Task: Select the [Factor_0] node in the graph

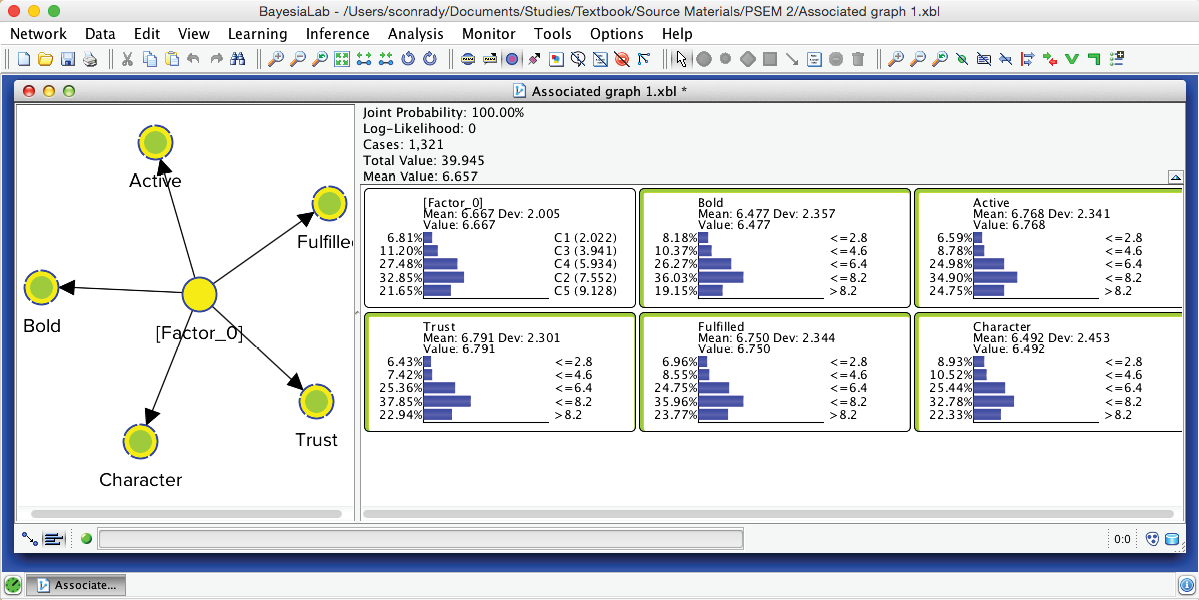Action: point(199,295)
